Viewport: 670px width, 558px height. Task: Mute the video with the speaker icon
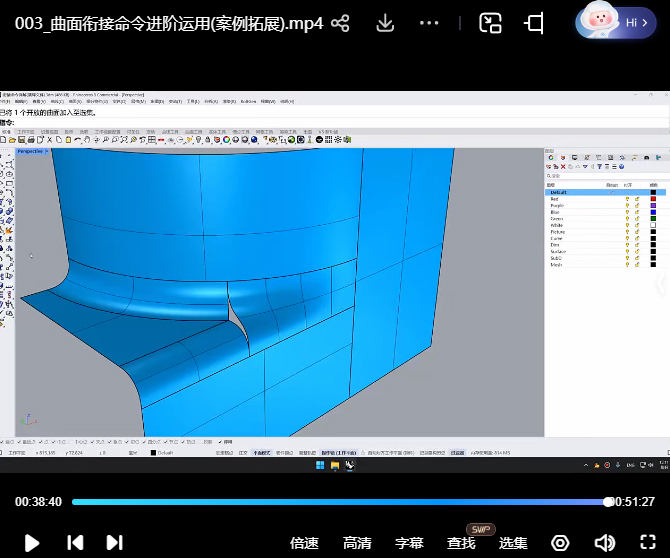pyautogui.click(x=604, y=542)
